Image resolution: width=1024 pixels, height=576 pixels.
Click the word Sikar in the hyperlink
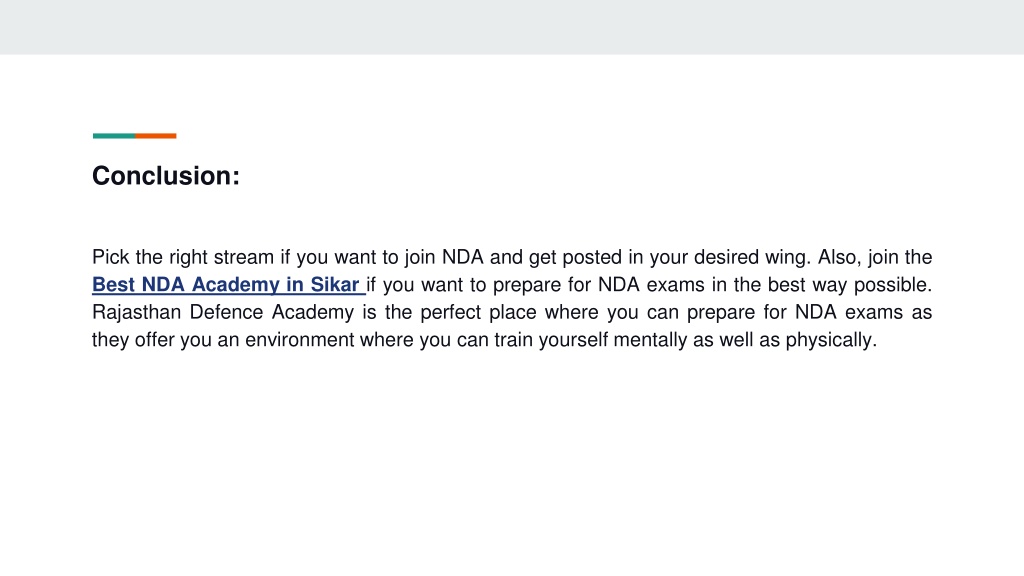[334, 285]
